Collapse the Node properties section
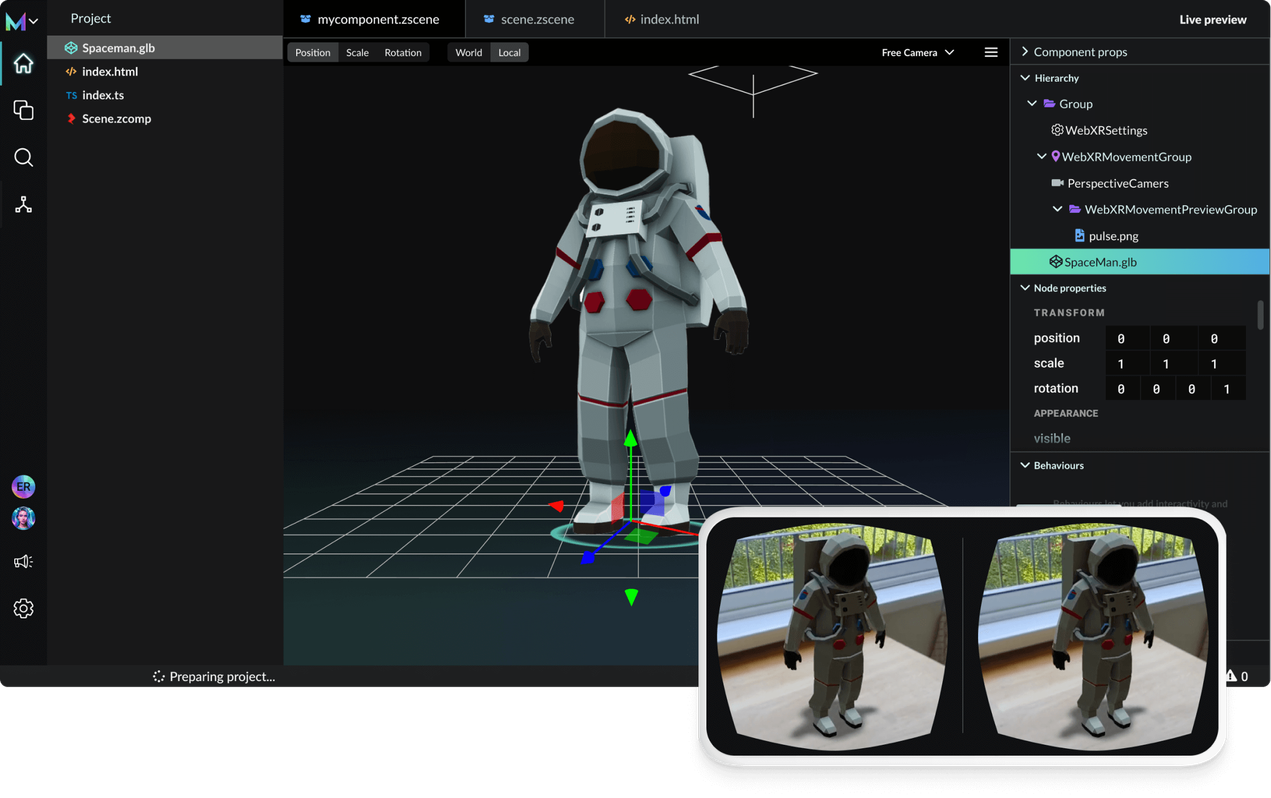Viewport: 1271px width, 798px height. click(1024, 287)
